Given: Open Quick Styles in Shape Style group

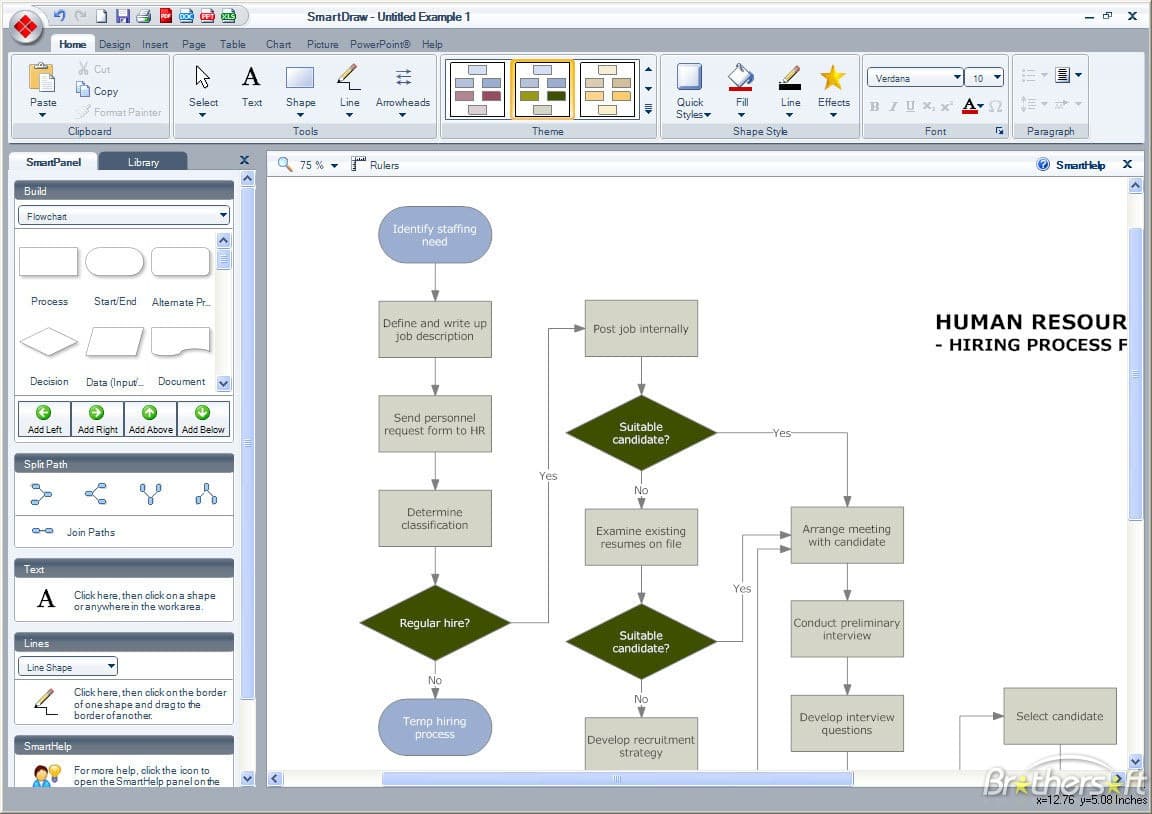Looking at the screenshot, I should click(691, 90).
